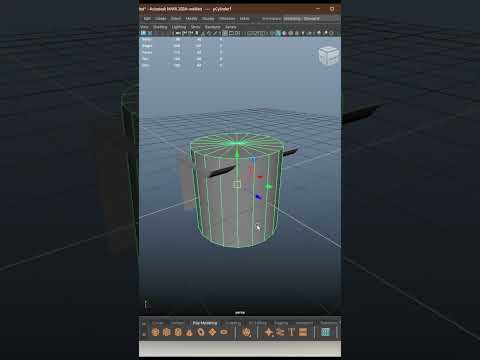This screenshot has height=360, width=480.
Task: Create a polygon plane from the shelf
Action: 212,332
